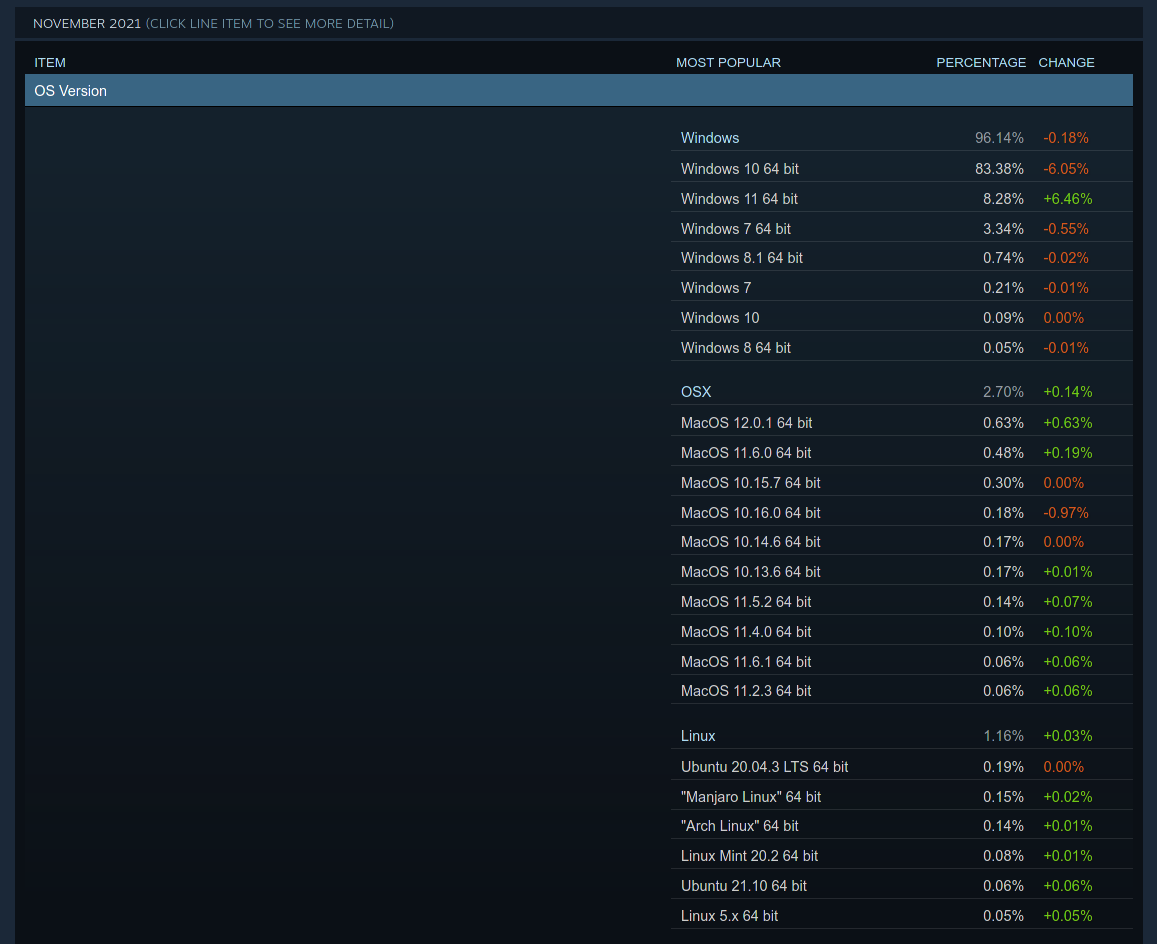Select MacOS 11.6.0 64 bit row
1157x944 pixels.
902,452
